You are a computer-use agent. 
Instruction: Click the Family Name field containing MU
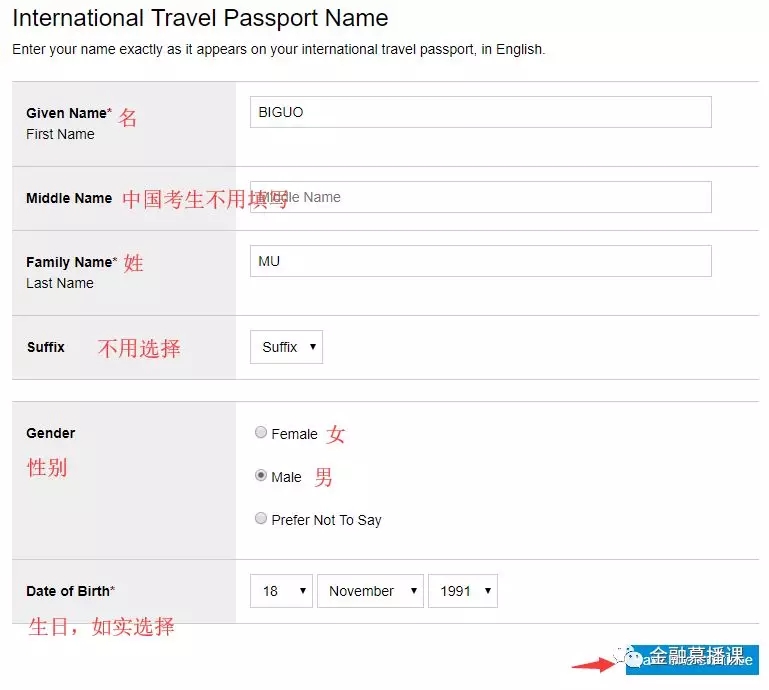(x=480, y=261)
